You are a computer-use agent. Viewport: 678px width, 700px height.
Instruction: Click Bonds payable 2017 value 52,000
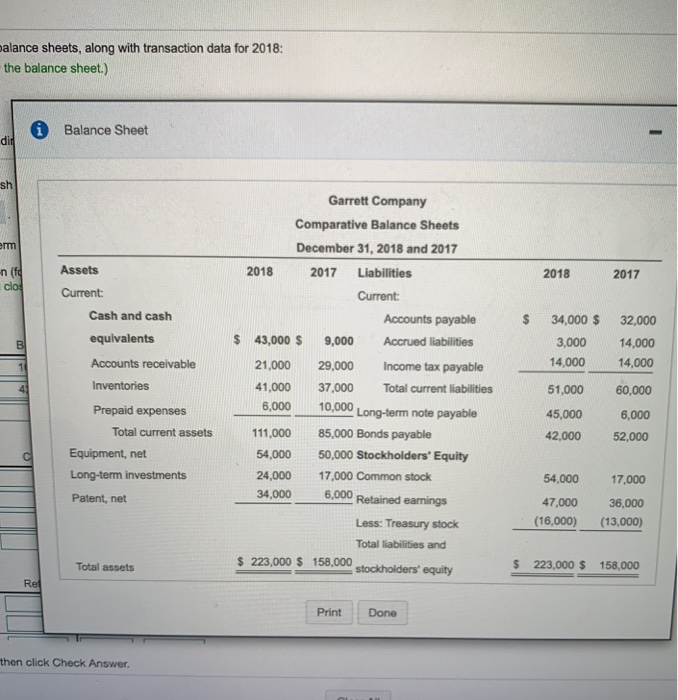[630, 436]
